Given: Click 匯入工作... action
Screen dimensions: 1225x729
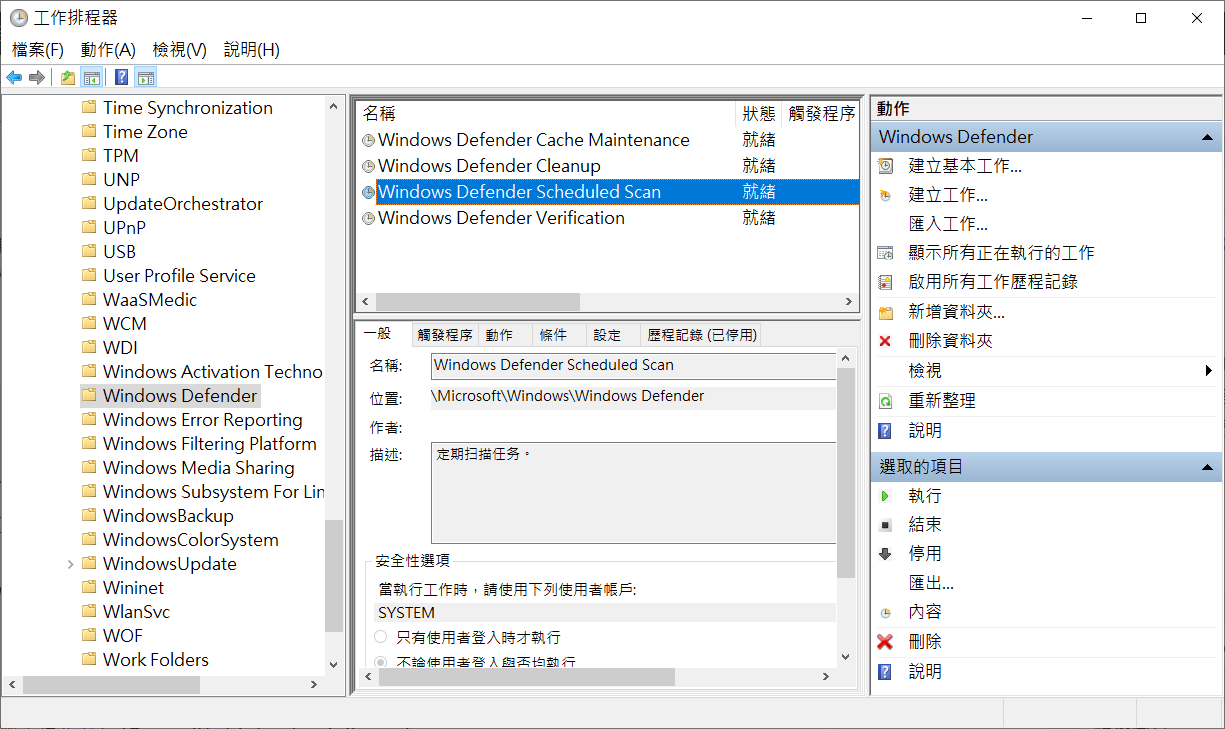Looking at the screenshot, I should pyautogui.click(x=948, y=224).
